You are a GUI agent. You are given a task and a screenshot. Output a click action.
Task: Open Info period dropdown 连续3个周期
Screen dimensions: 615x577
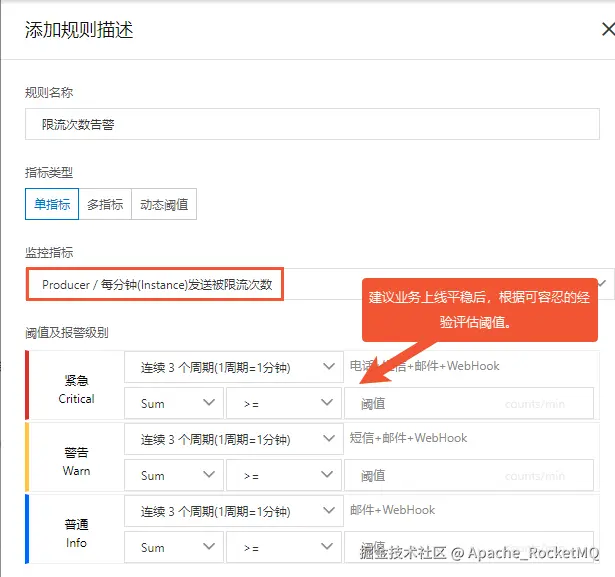pyautogui.click(x=234, y=511)
